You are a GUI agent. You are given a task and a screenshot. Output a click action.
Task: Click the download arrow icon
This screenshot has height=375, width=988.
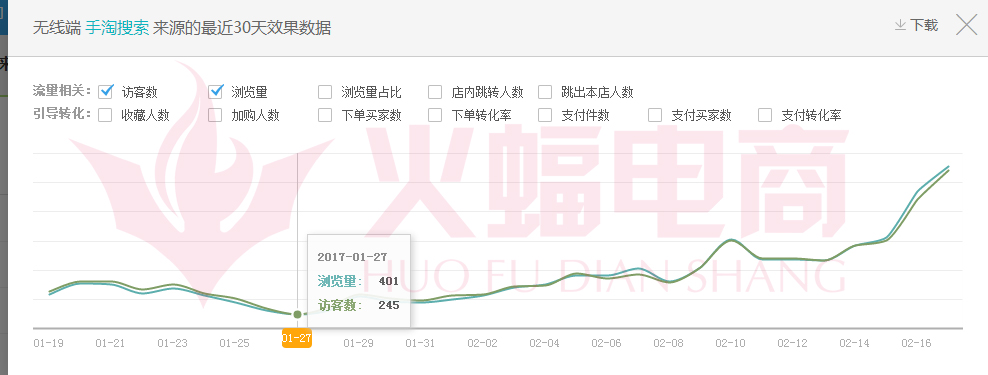tap(900, 25)
